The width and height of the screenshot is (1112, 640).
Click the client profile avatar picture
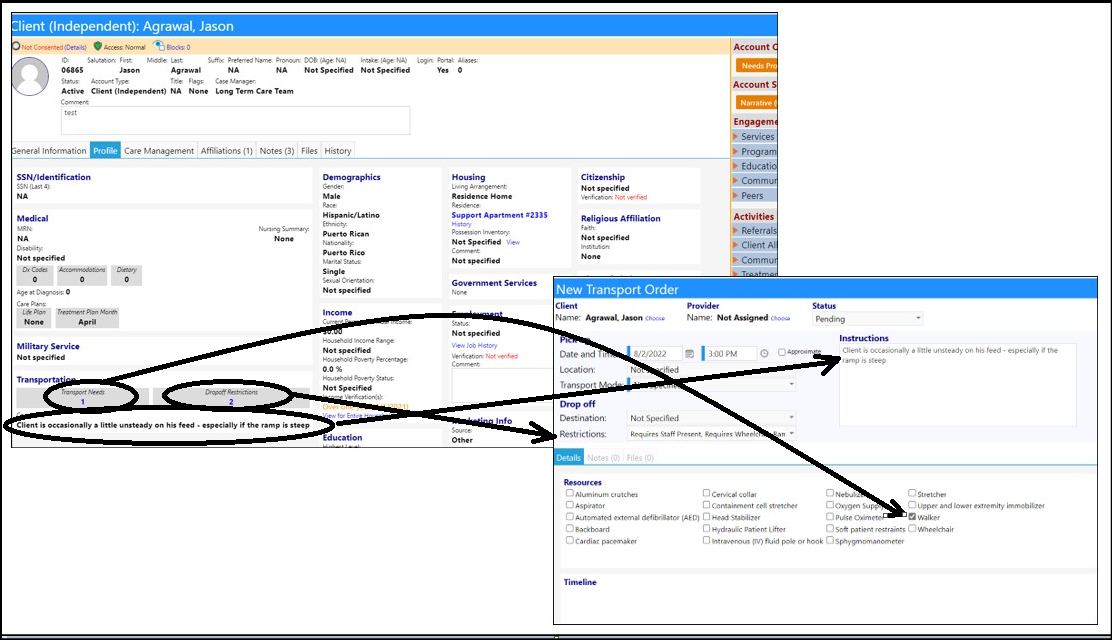point(30,77)
